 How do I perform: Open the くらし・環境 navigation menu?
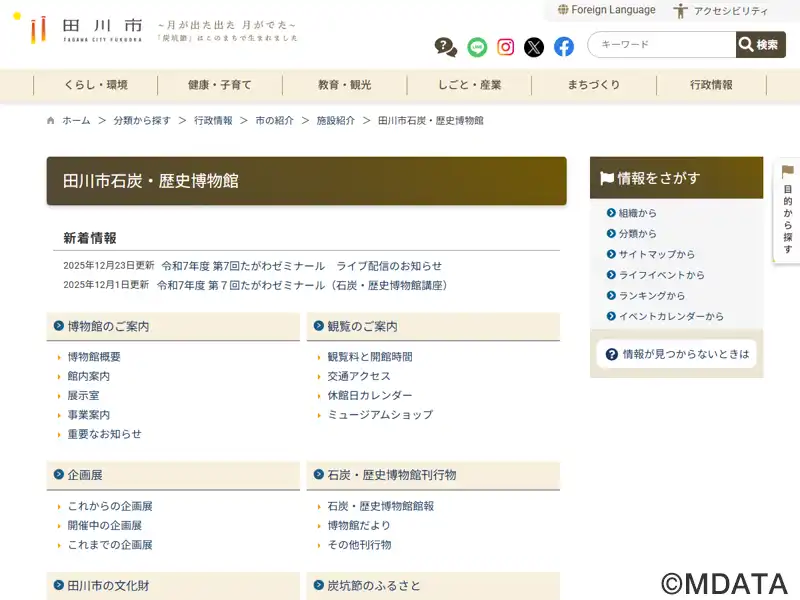96,85
